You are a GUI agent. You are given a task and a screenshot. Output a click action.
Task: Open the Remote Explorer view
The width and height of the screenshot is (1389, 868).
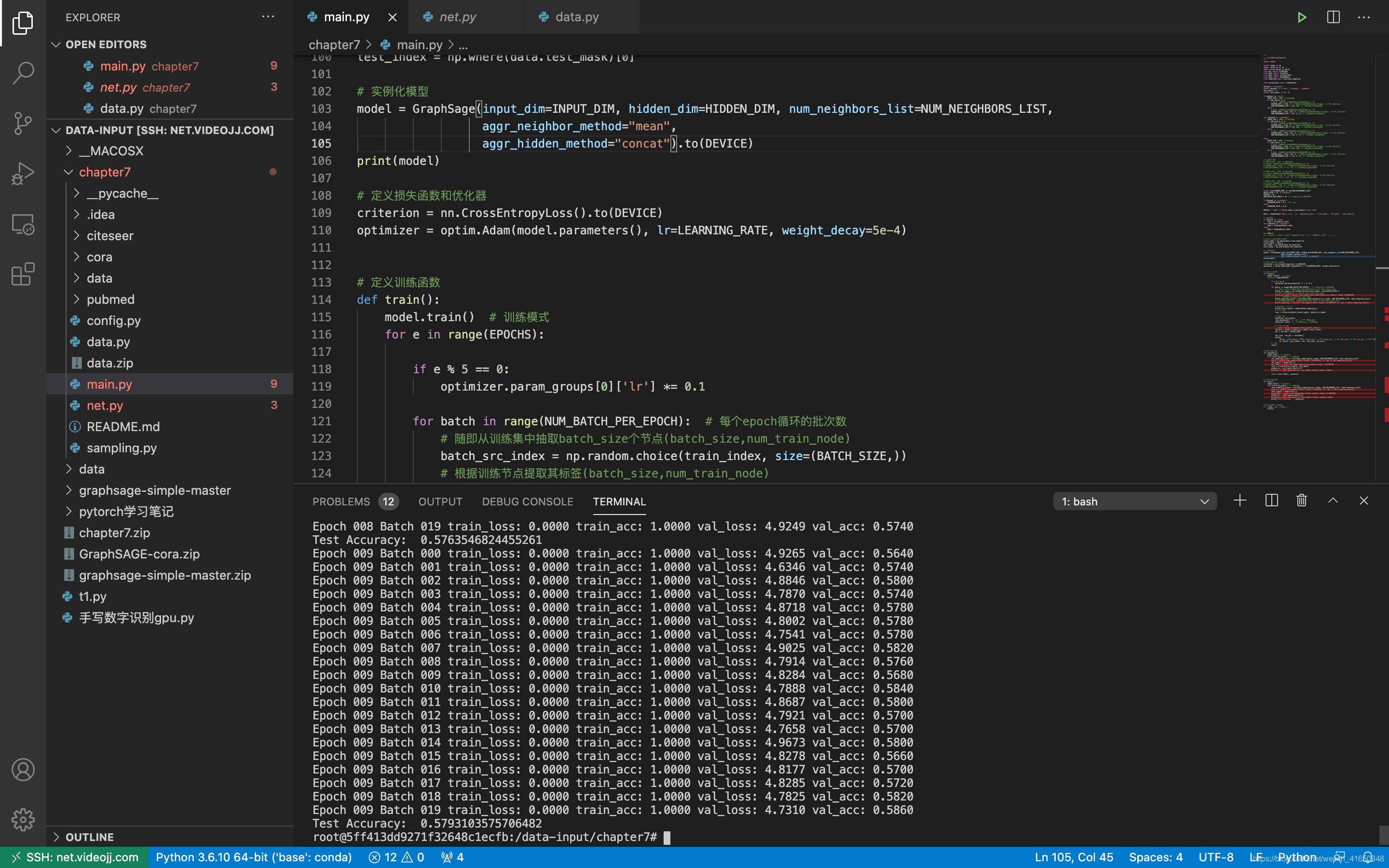(x=23, y=224)
